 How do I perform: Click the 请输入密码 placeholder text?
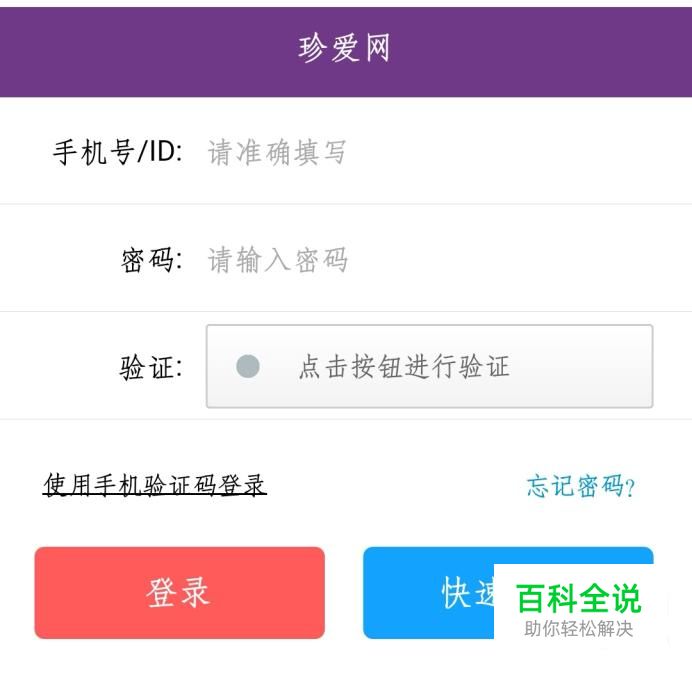(277, 260)
